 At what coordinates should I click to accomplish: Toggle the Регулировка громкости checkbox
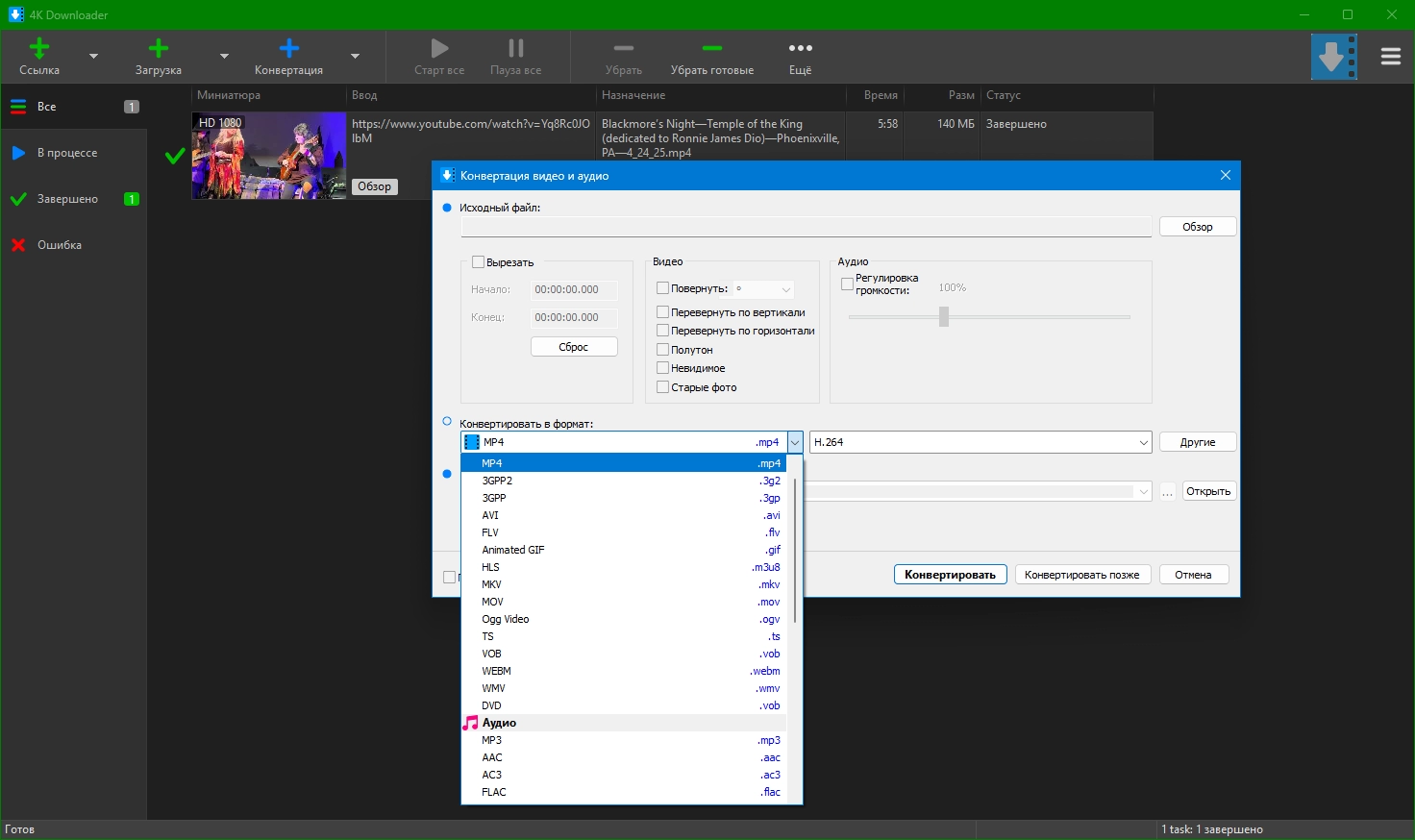point(847,284)
